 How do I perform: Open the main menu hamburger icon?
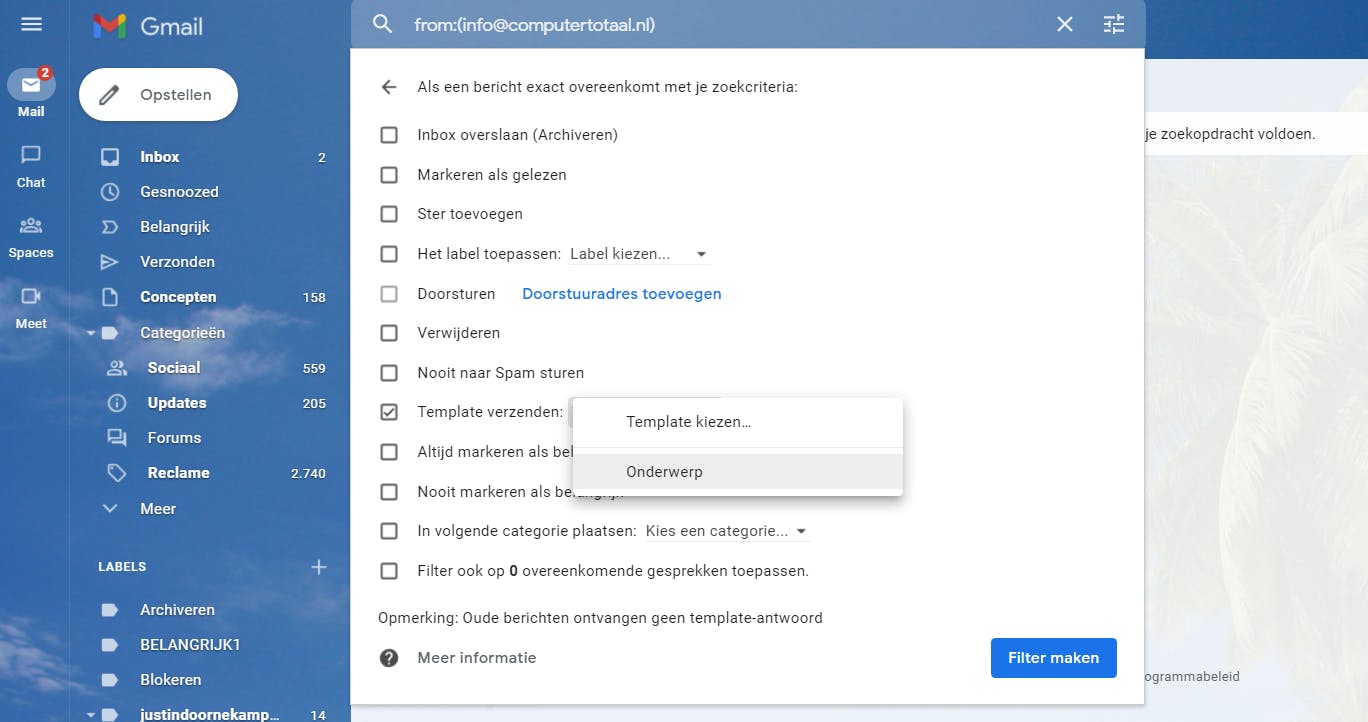click(31, 24)
